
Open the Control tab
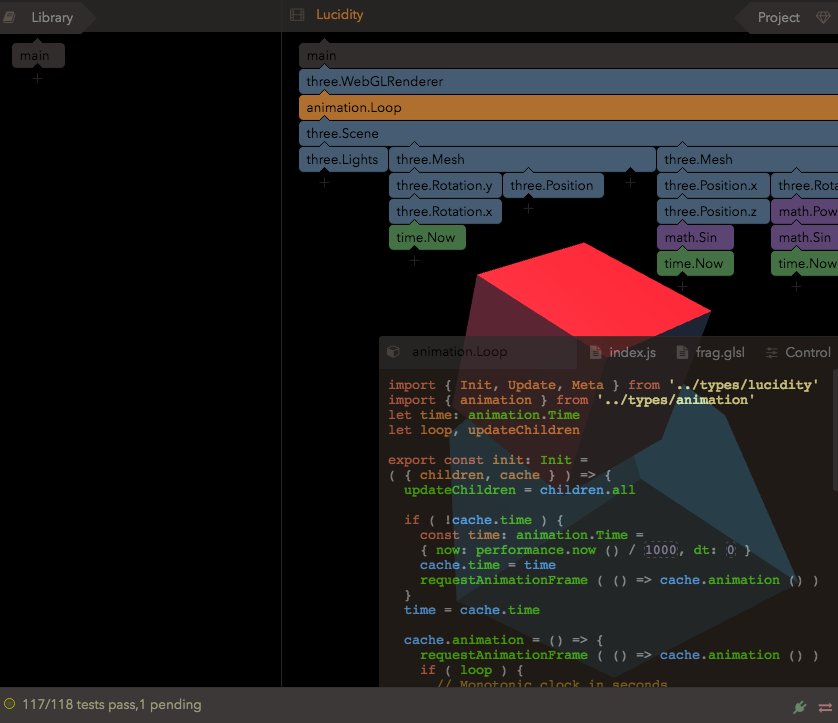coord(808,353)
